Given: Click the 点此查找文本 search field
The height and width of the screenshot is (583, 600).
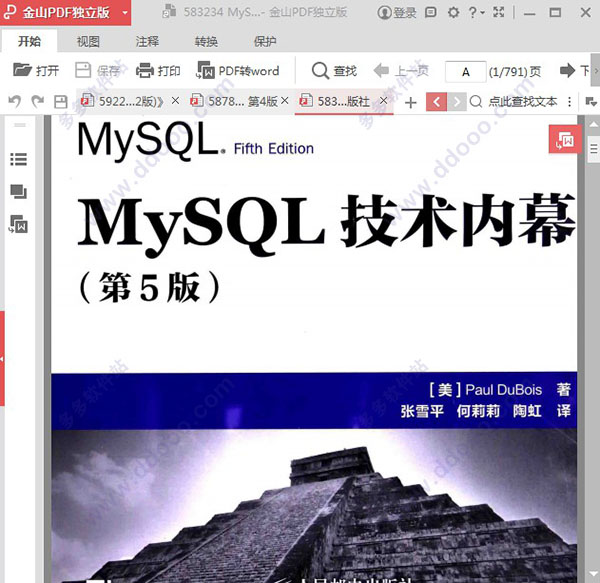Looking at the screenshot, I should tap(523, 102).
